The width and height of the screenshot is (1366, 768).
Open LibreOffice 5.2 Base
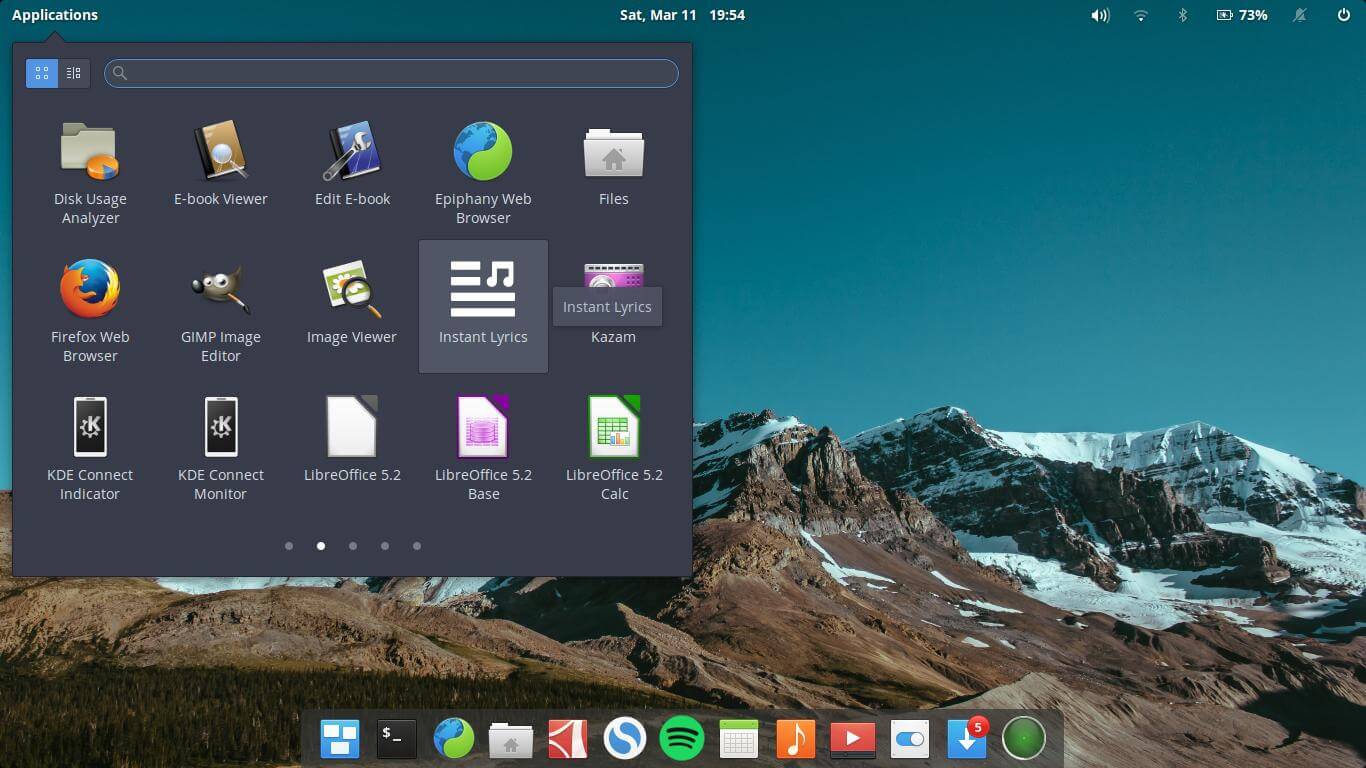tap(483, 448)
